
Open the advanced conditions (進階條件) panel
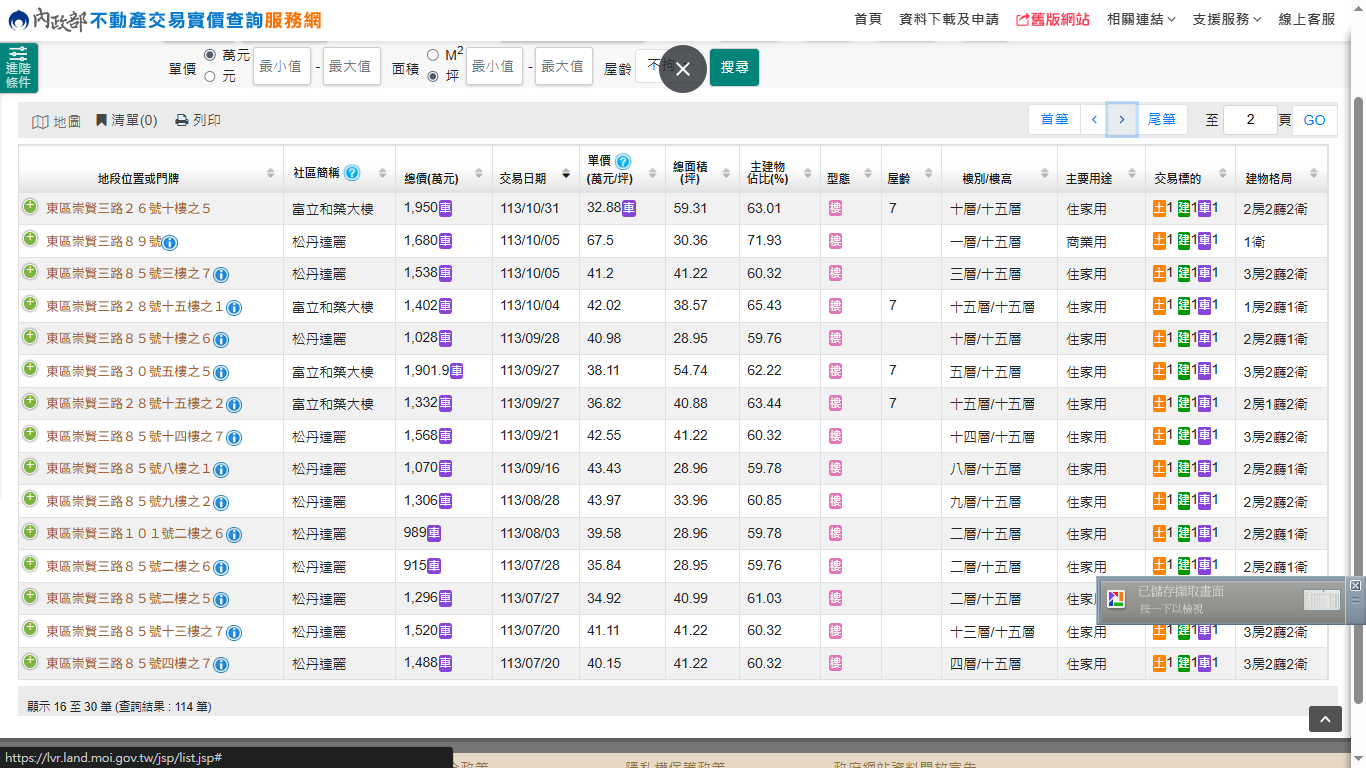[x=19, y=68]
